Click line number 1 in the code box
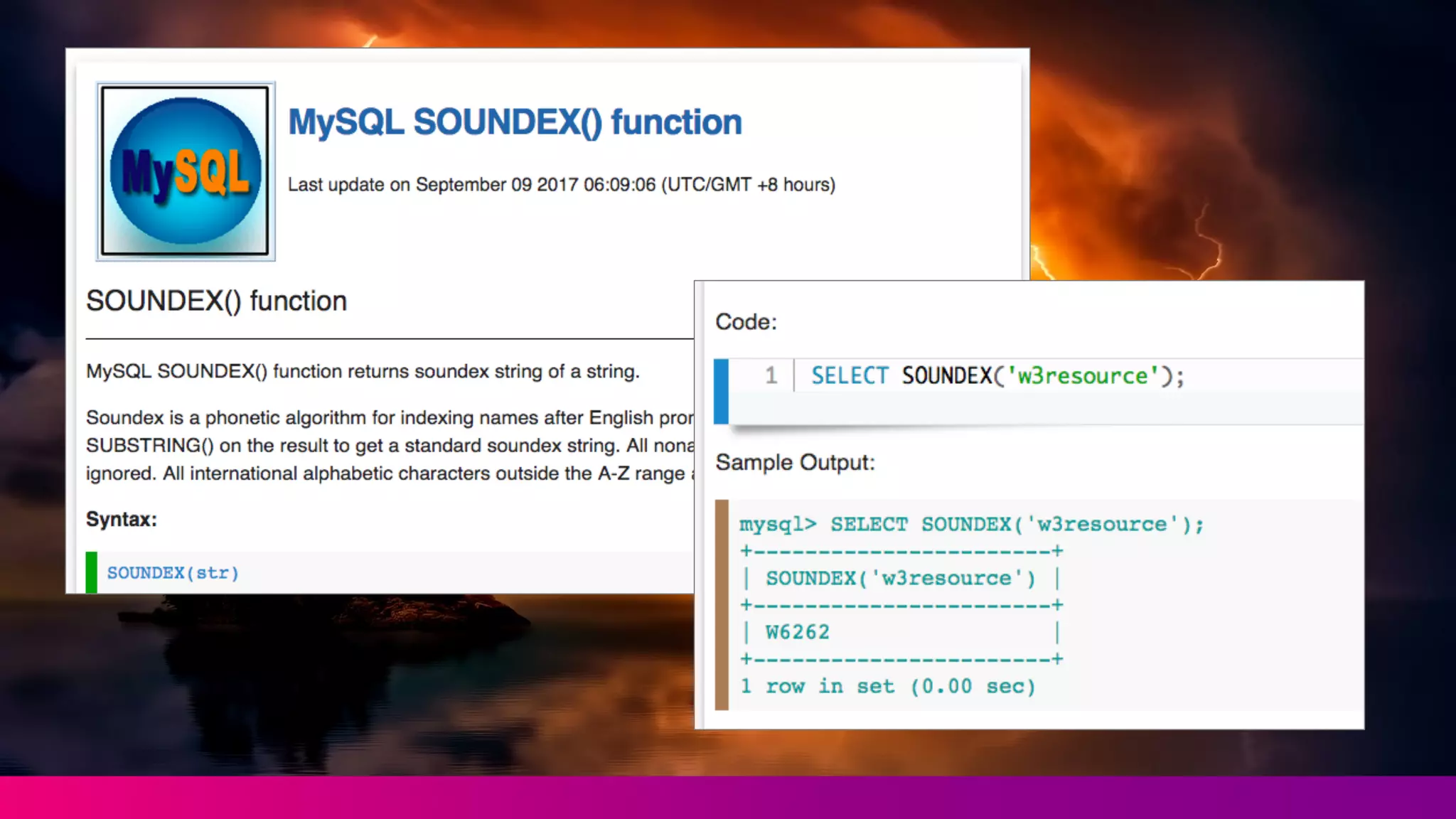Screen dimensions: 1456x819 click(771, 375)
